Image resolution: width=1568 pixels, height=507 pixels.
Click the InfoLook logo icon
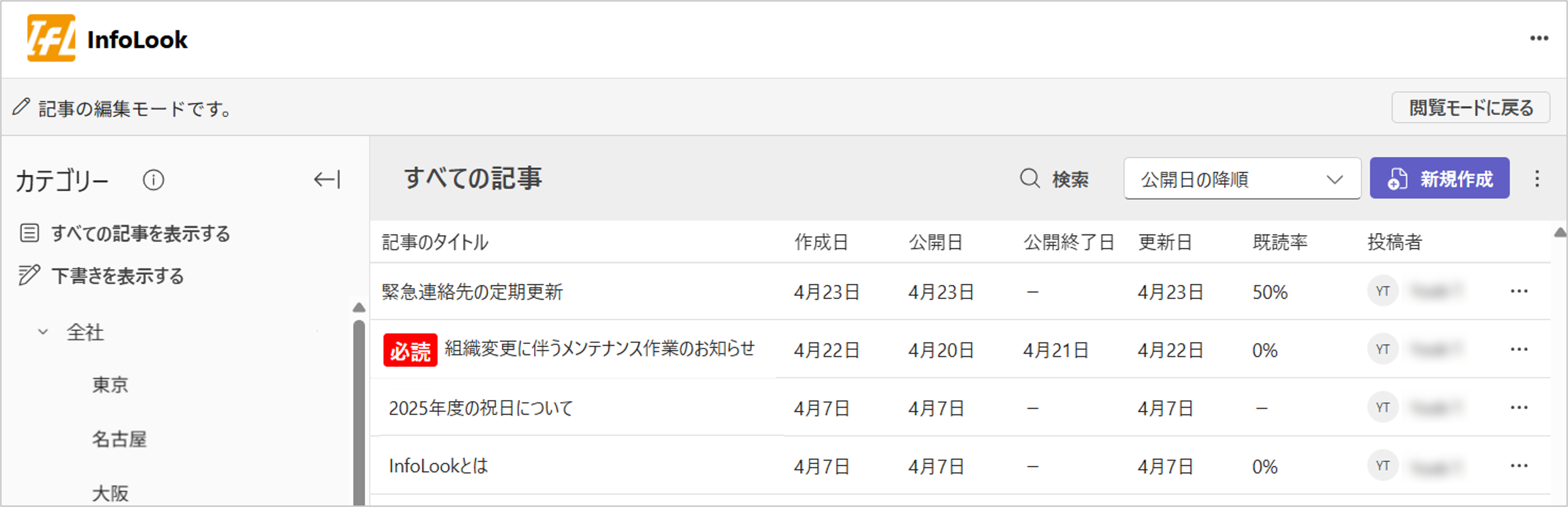(x=51, y=38)
